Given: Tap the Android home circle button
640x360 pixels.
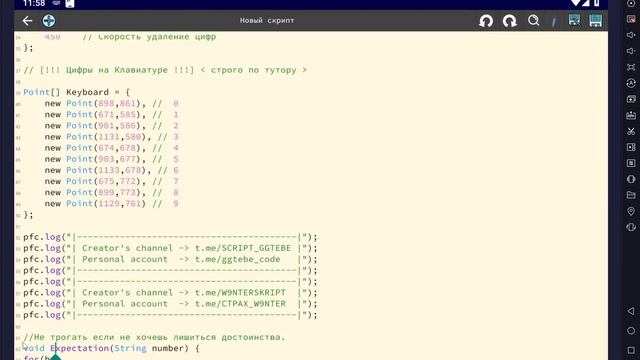Looking at the screenshot, I should pos(631,331).
